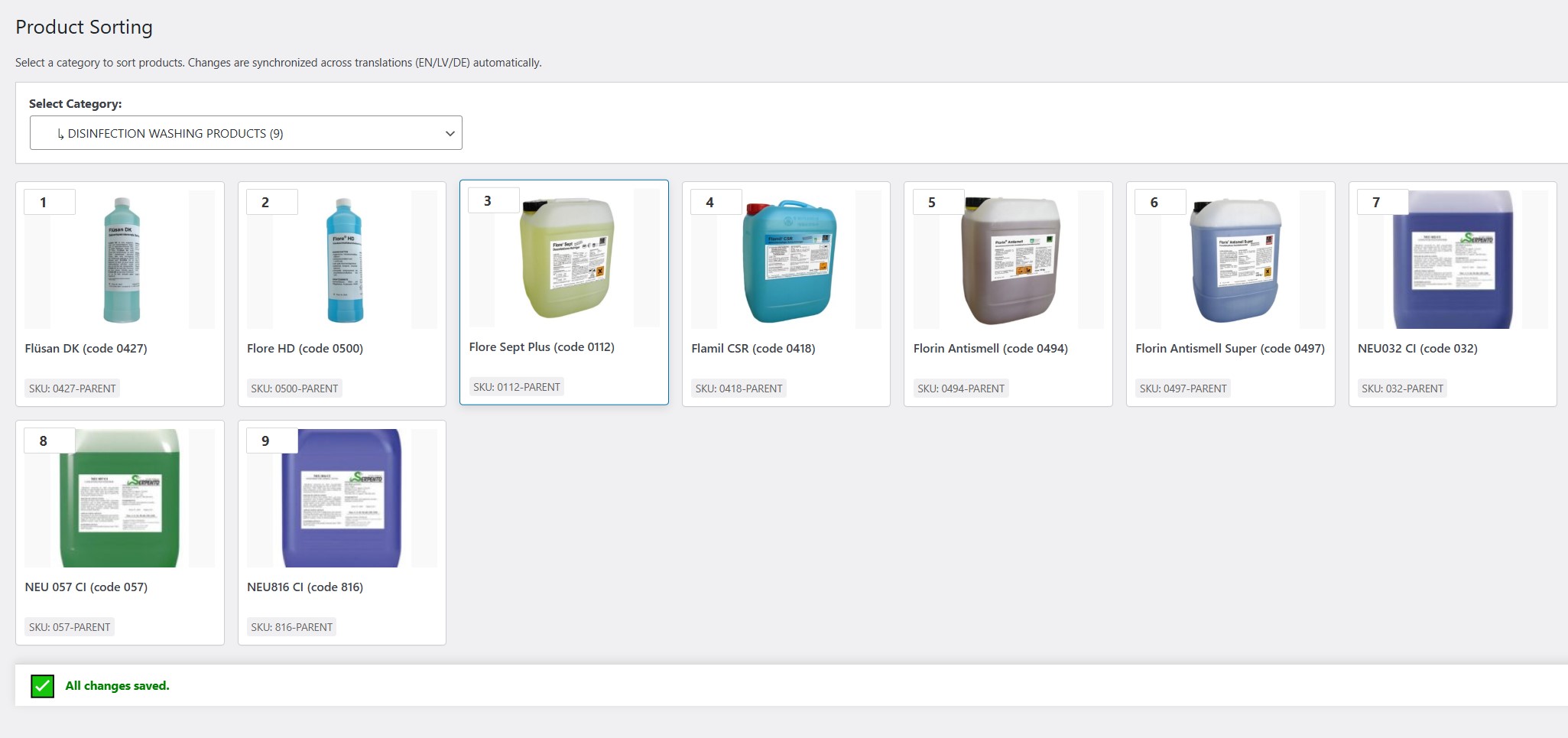This screenshot has height=738, width=1568.
Task: Click the SKU: 816-PARENT tag
Action: (291, 627)
